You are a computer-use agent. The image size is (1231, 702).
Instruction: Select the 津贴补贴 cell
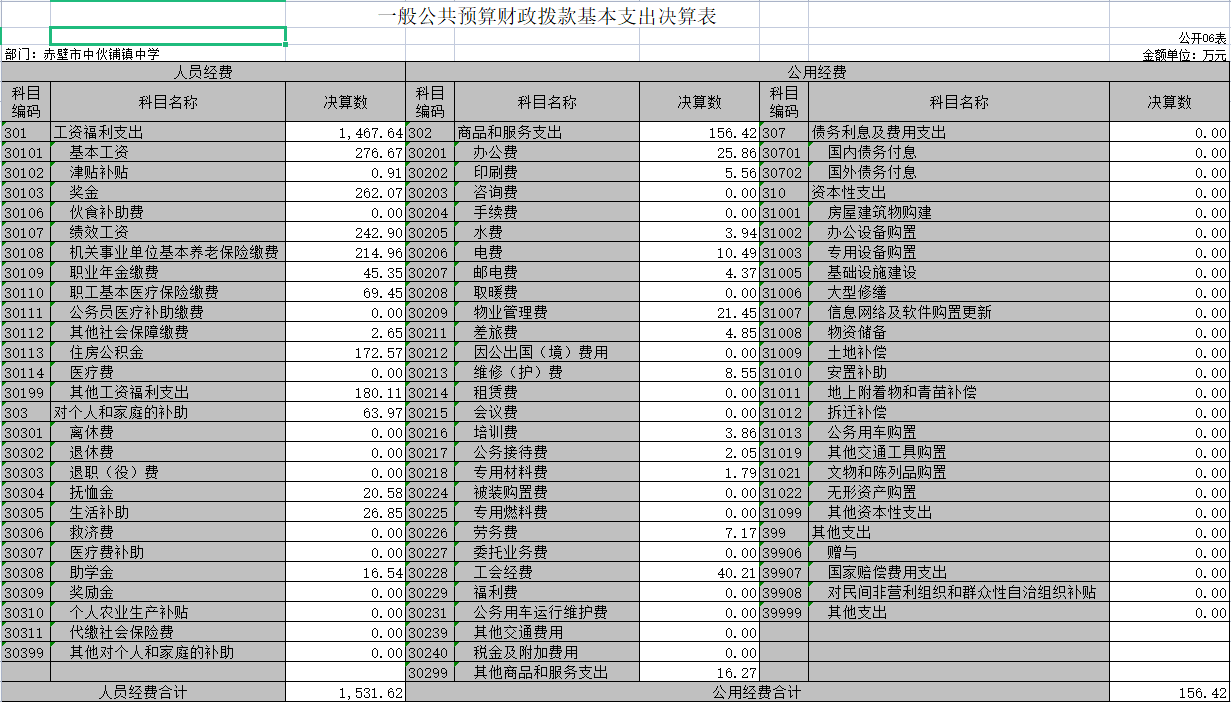[x=168, y=172]
